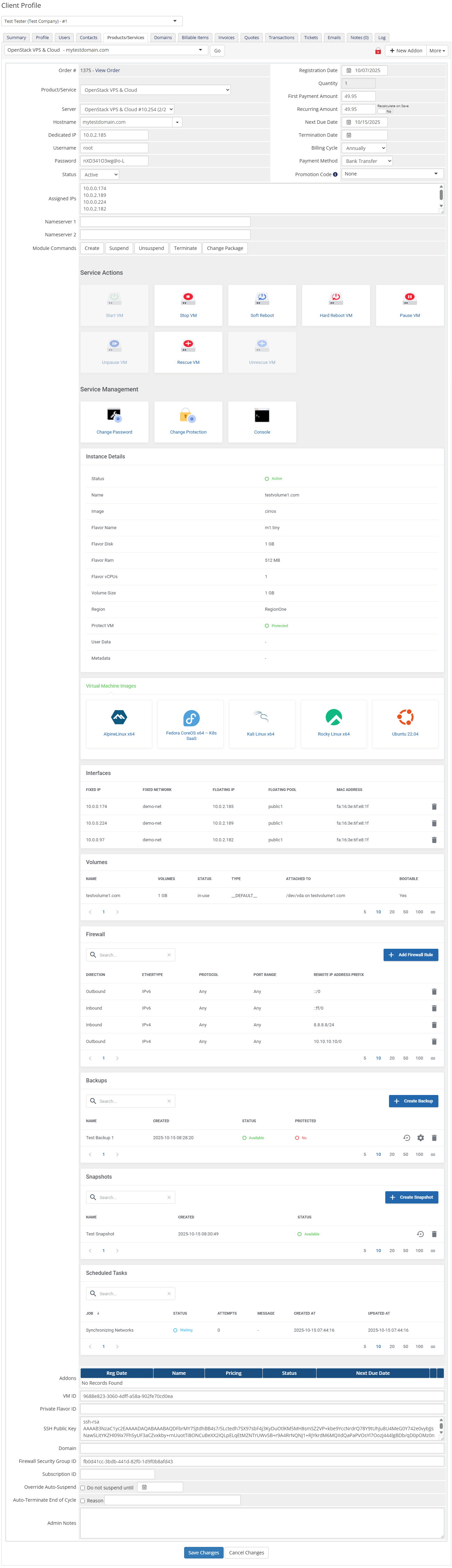
Task: Expand the Payment Method dropdown
Action: 367,161
